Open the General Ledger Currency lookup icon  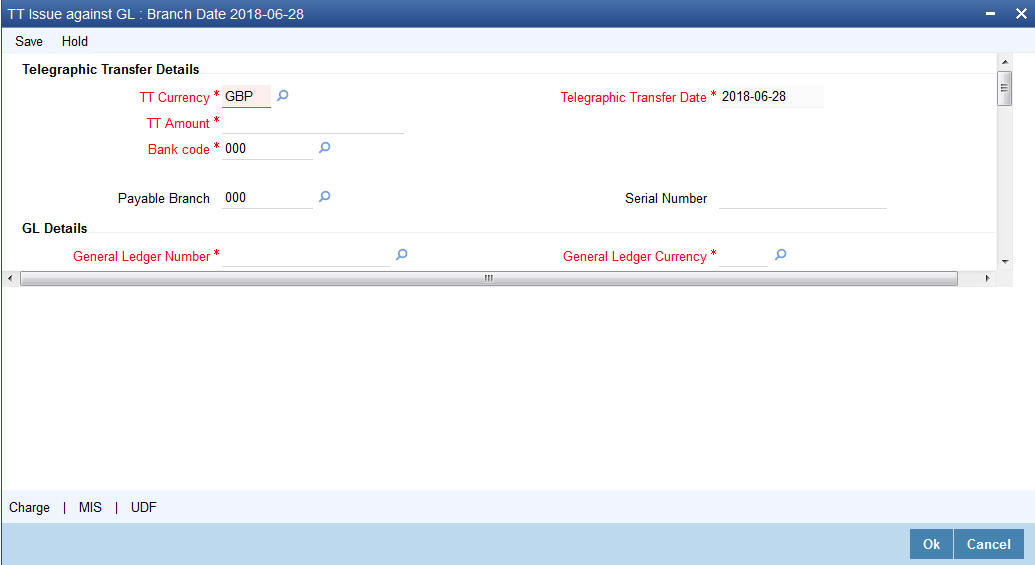(780, 255)
